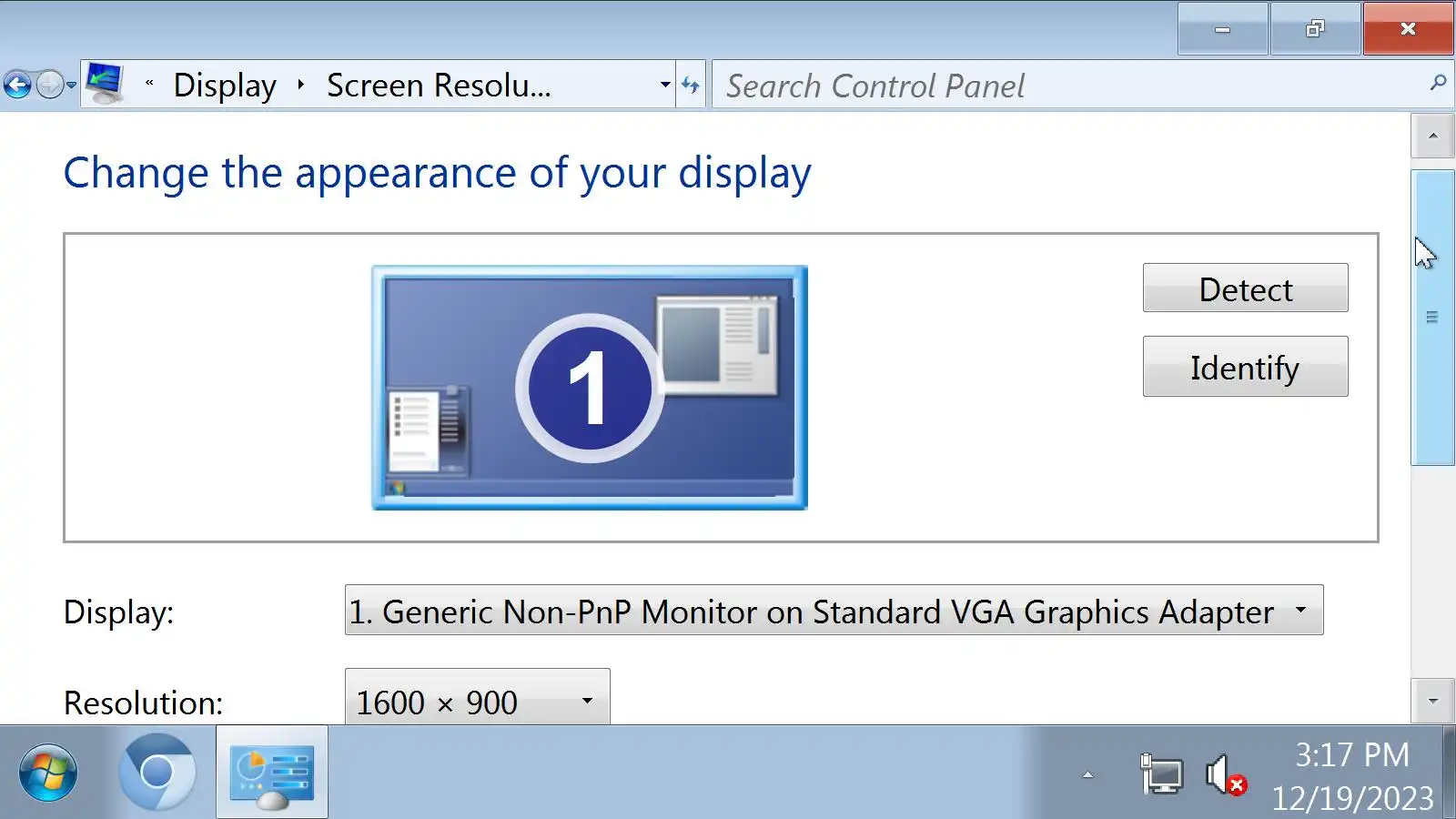Click the Forward navigation arrow
Viewport: 1456px width, 819px height.
tap(50, 86)
